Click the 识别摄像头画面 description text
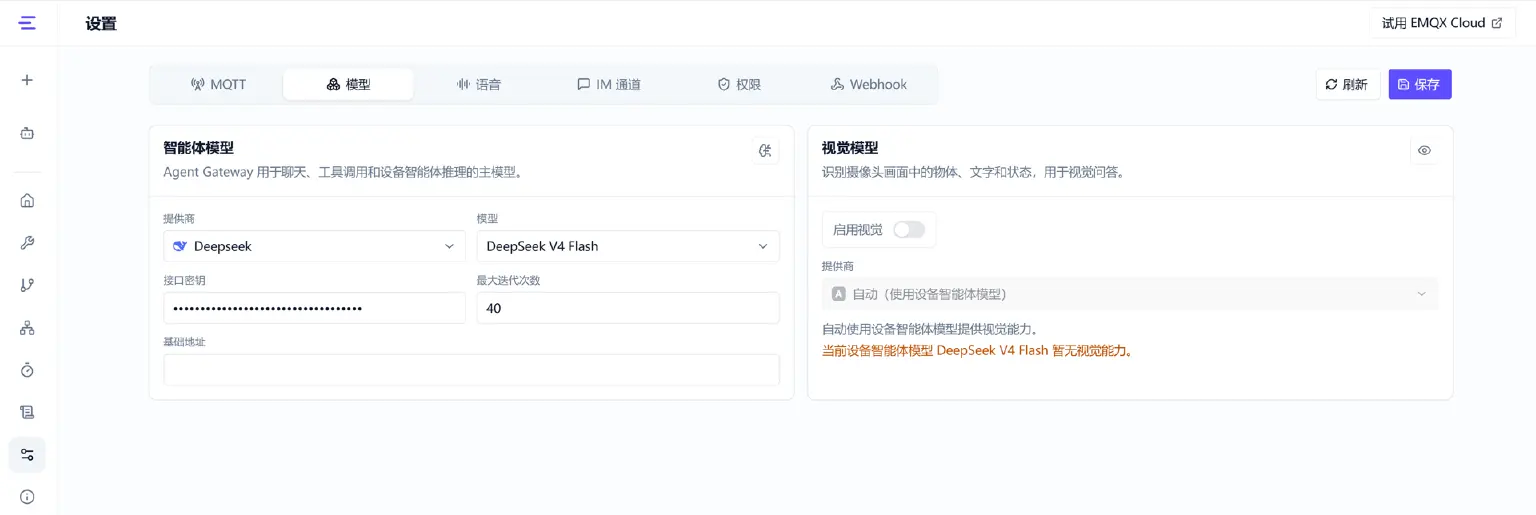 click(974, 172)
